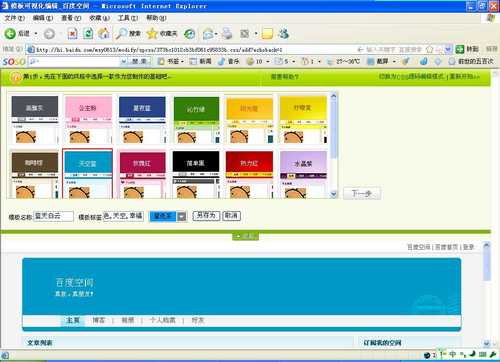Click the SOSO logo icon

click(14, 62)
